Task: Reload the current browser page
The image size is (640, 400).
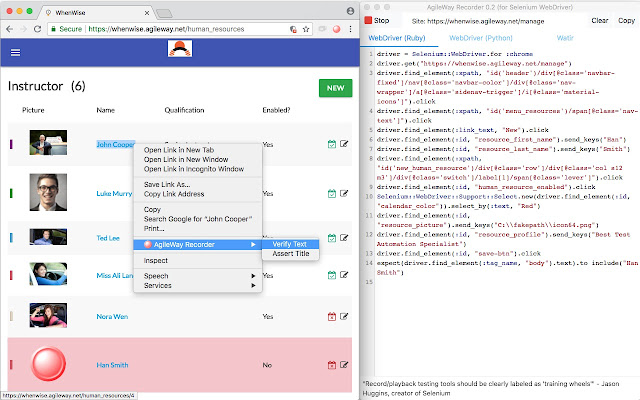Action: [x=37, y=29]
